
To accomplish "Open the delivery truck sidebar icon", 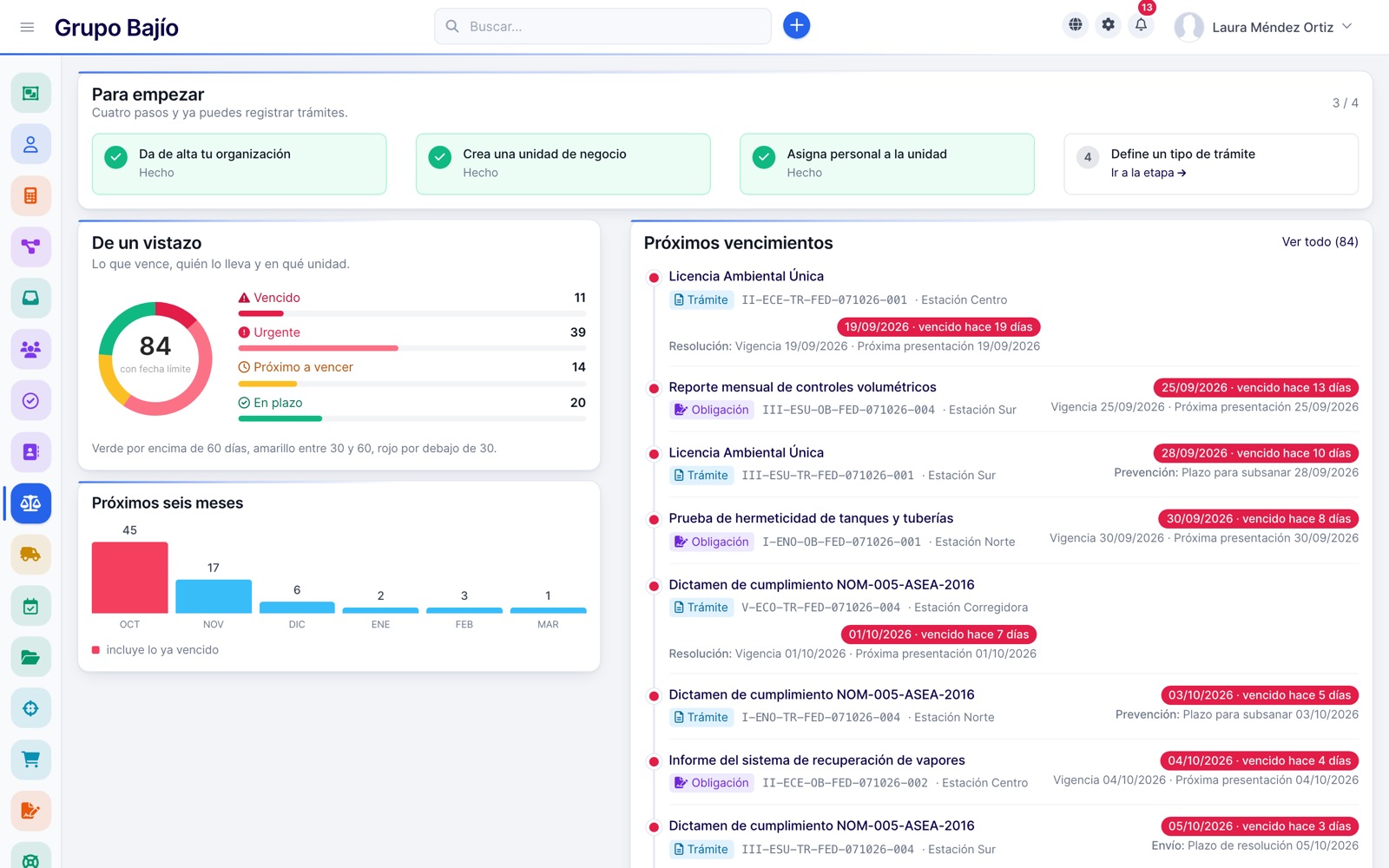I will click(x=30, y=554).
